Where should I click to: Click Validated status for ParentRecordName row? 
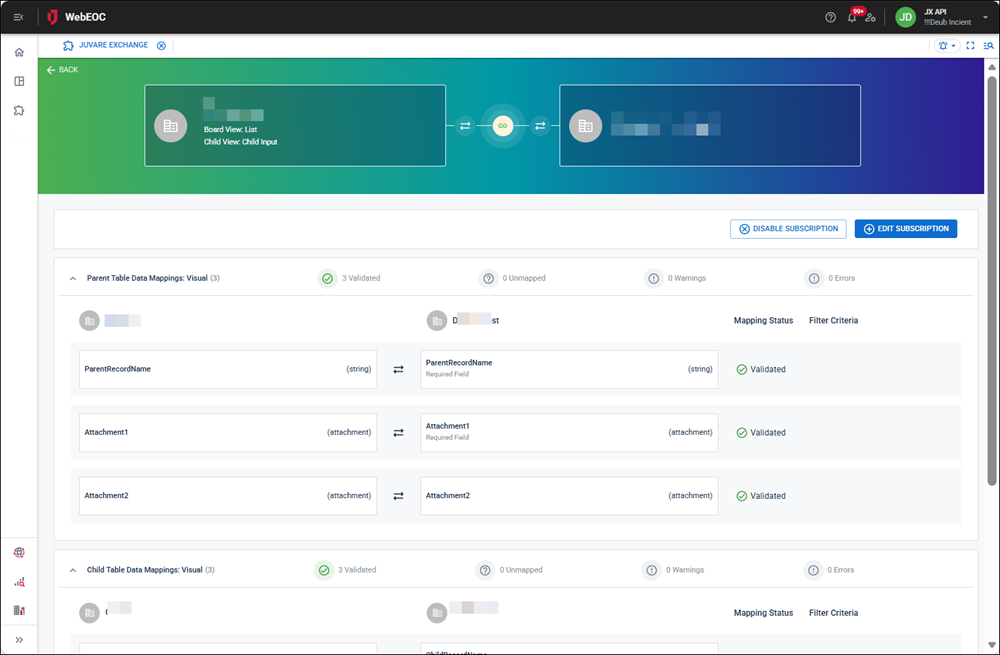coord(761,369)
